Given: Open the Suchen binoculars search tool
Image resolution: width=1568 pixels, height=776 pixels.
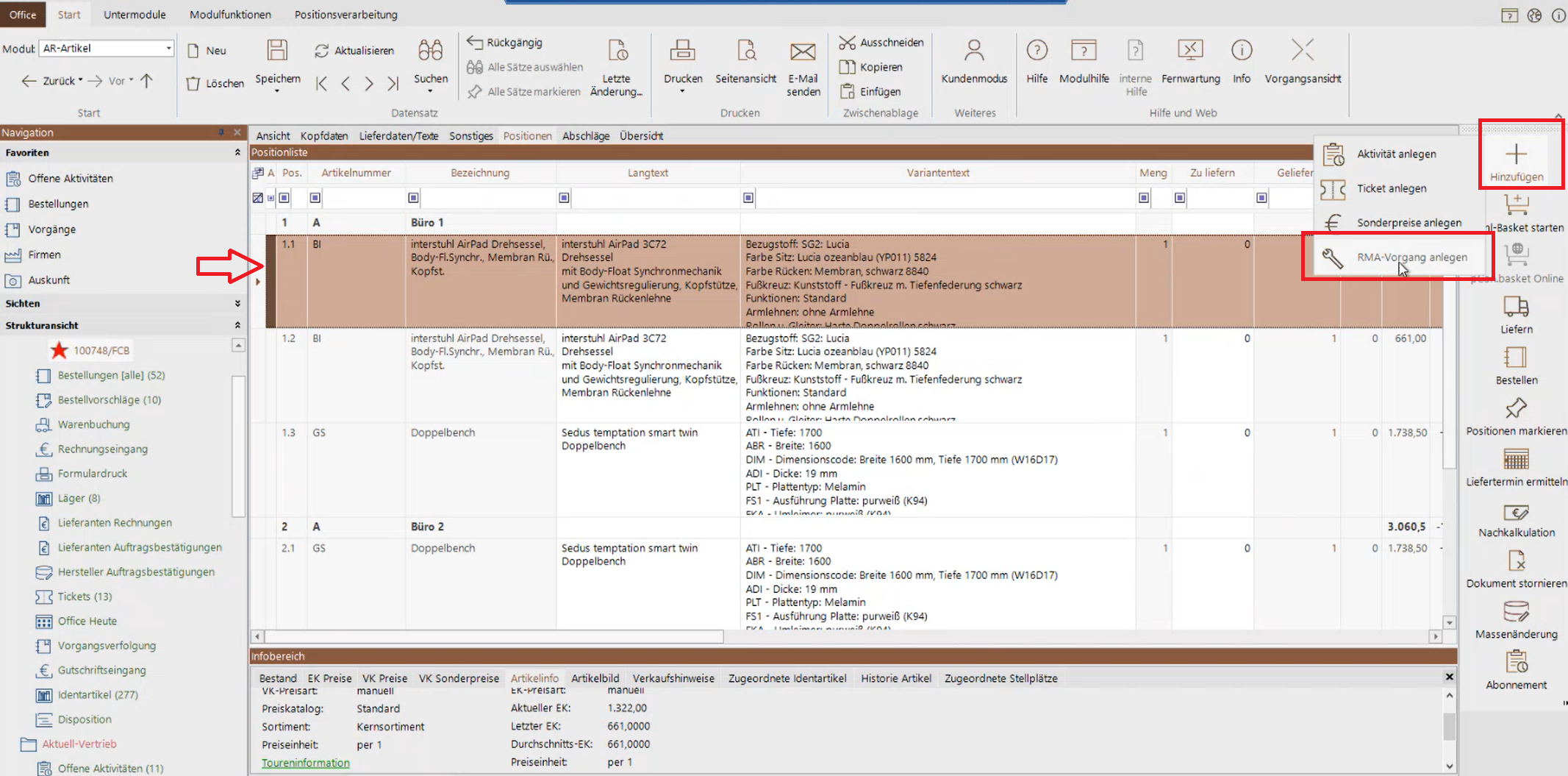Looking at the screenshot, I should click(x=430, y=51).
